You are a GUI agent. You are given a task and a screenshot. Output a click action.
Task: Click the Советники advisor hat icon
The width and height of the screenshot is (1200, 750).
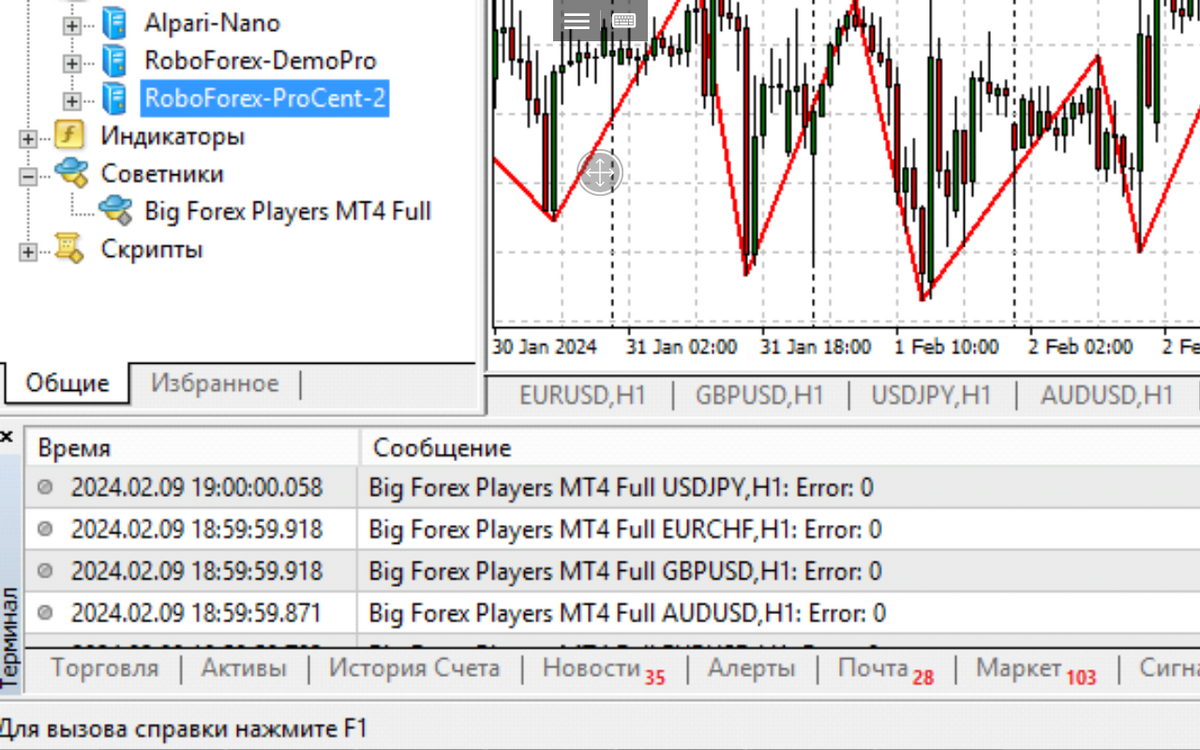coord(71,173)
